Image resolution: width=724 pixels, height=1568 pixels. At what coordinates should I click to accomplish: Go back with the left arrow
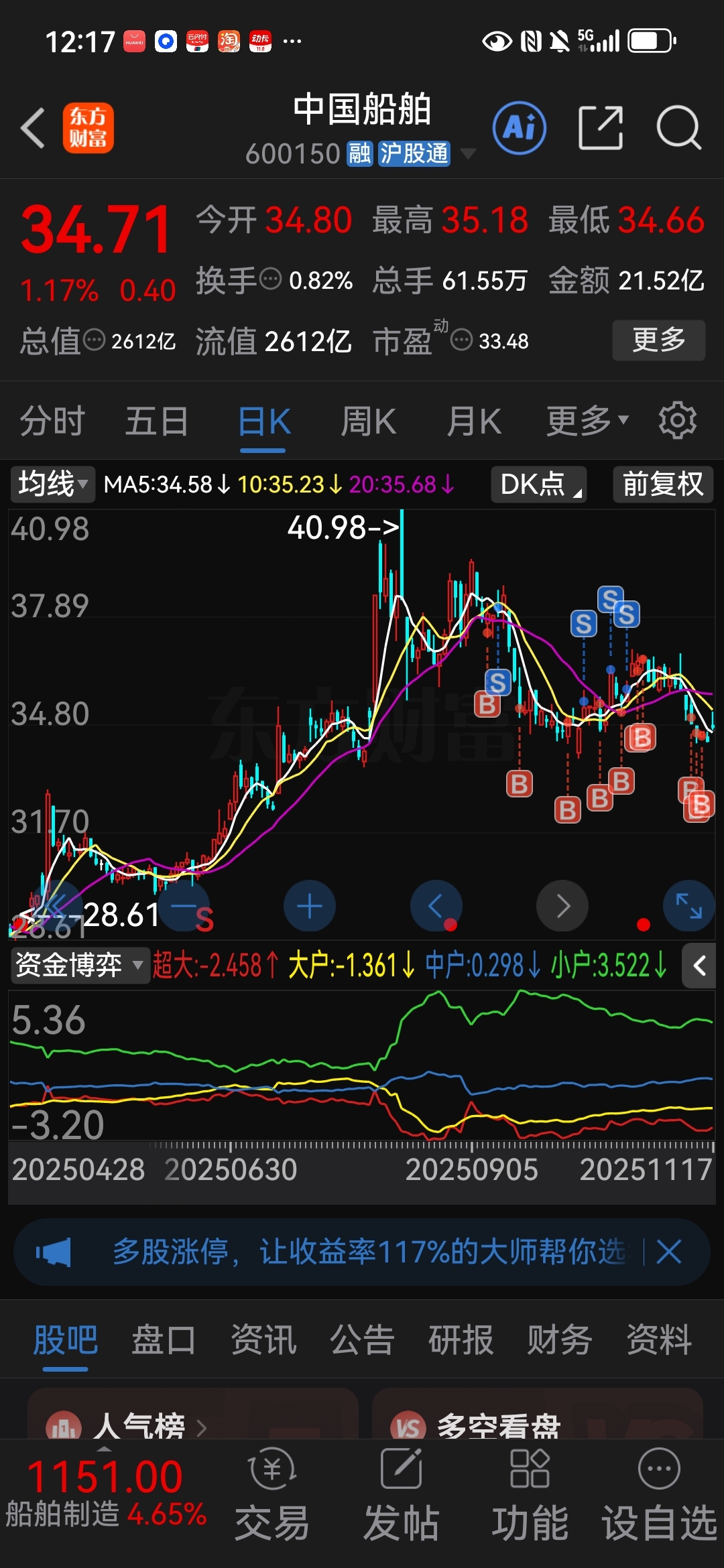pyautogui.click(x=33, y=128)
